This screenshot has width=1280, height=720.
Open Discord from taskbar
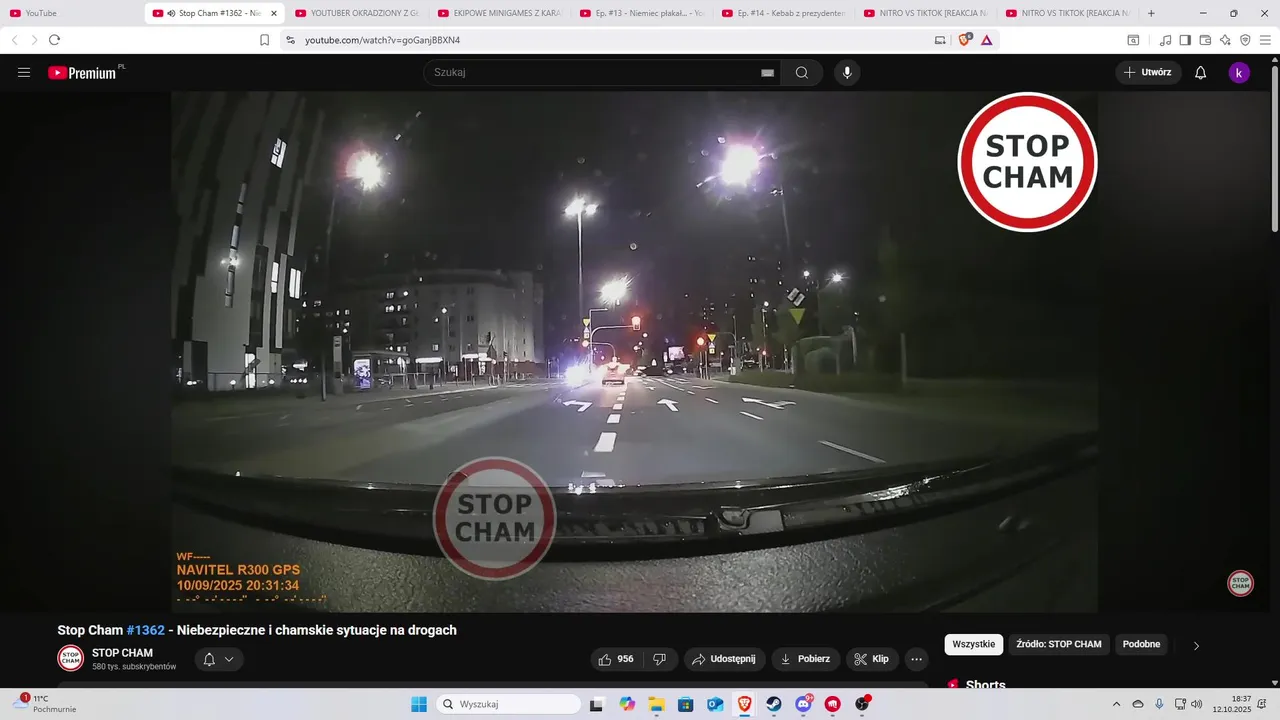coord(803,704)
